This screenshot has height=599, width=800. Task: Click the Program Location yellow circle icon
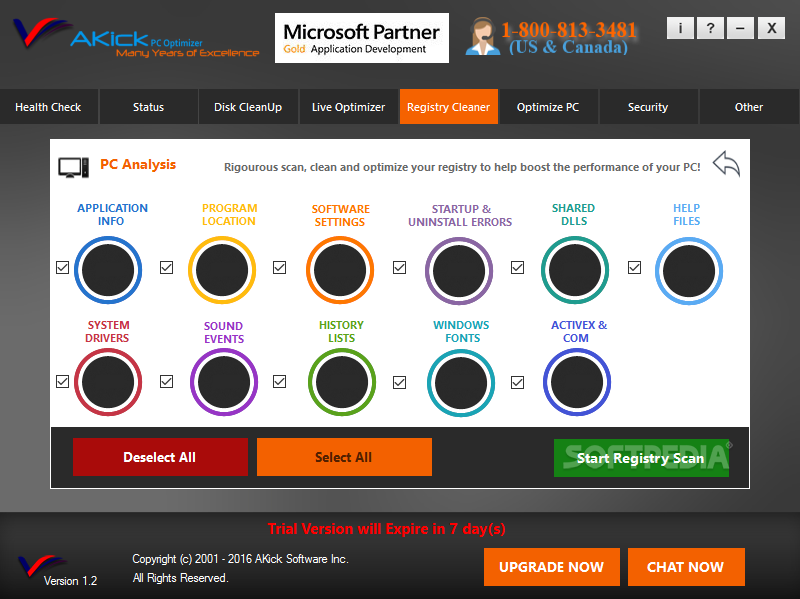coord(222,270)
